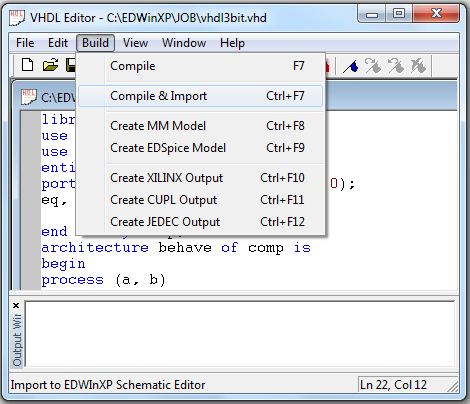Open the File menu

[25, 43]
